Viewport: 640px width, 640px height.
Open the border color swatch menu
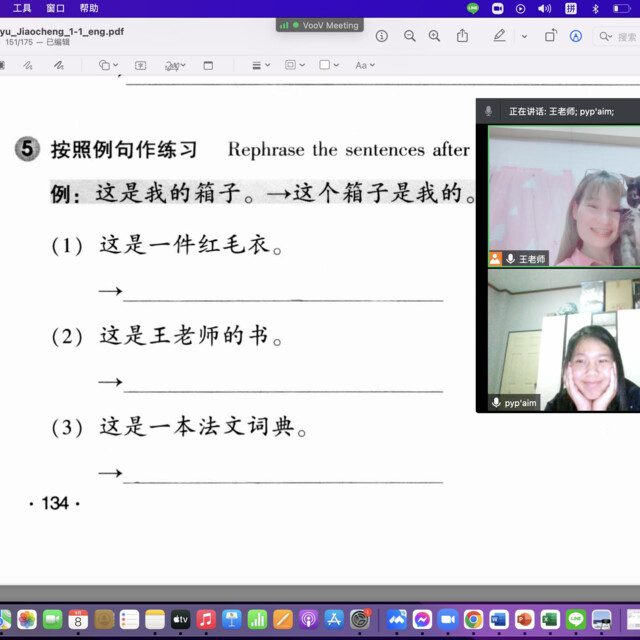coord(293,65)
